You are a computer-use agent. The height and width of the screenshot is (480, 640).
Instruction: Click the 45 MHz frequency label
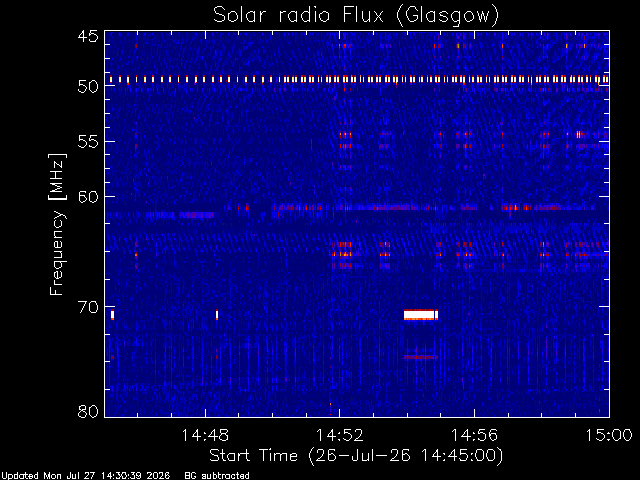88,36
